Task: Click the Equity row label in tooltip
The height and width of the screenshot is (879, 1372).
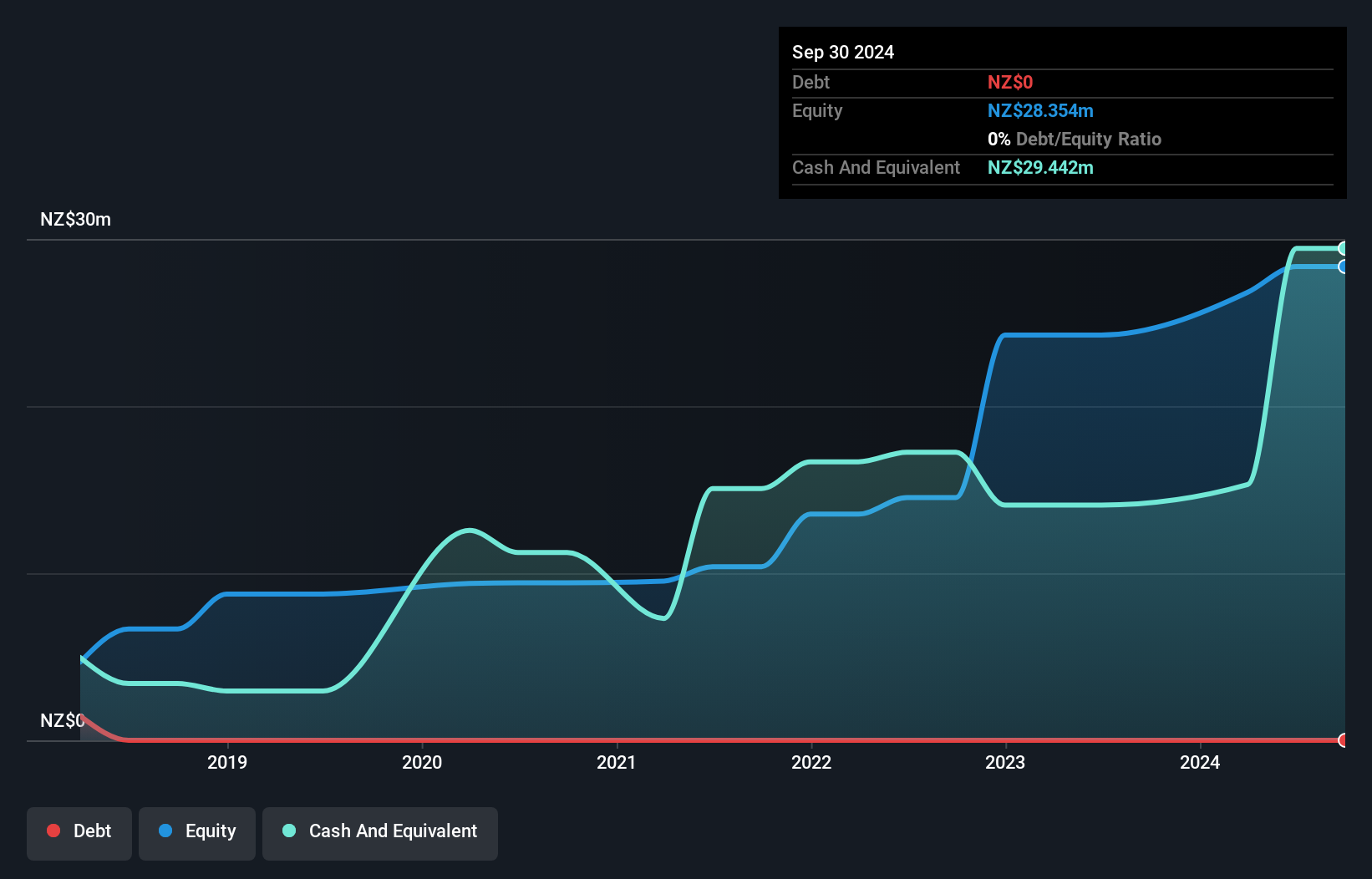Action: point(817,111)
